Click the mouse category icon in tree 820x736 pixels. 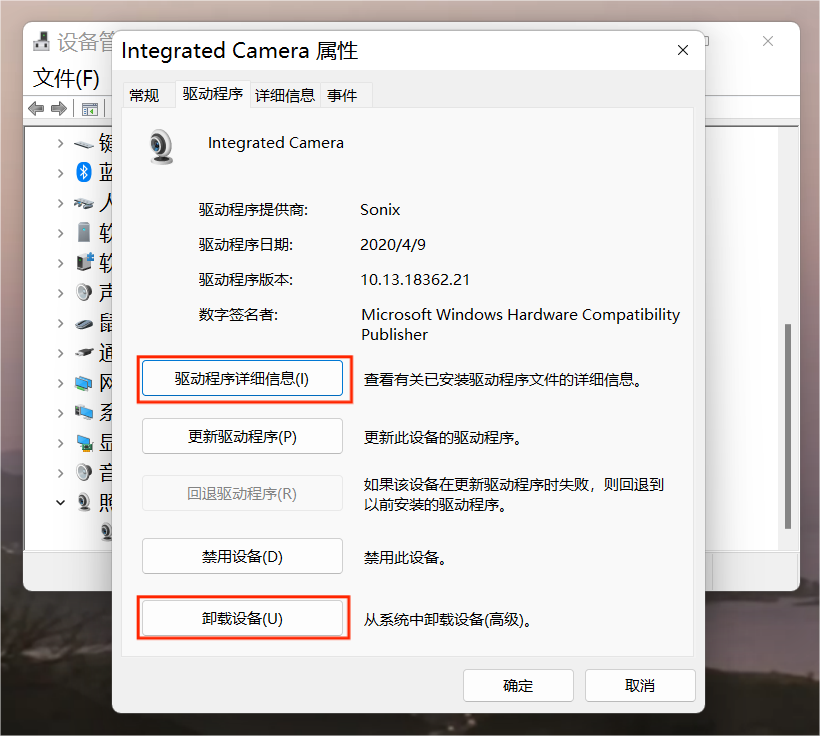tap(85, 323)
